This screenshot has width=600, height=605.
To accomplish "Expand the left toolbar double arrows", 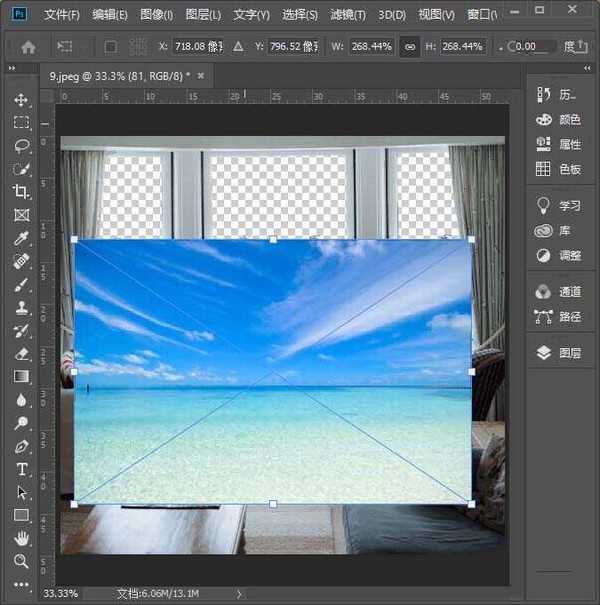I will pyautogui.click(x=12, y=69).
